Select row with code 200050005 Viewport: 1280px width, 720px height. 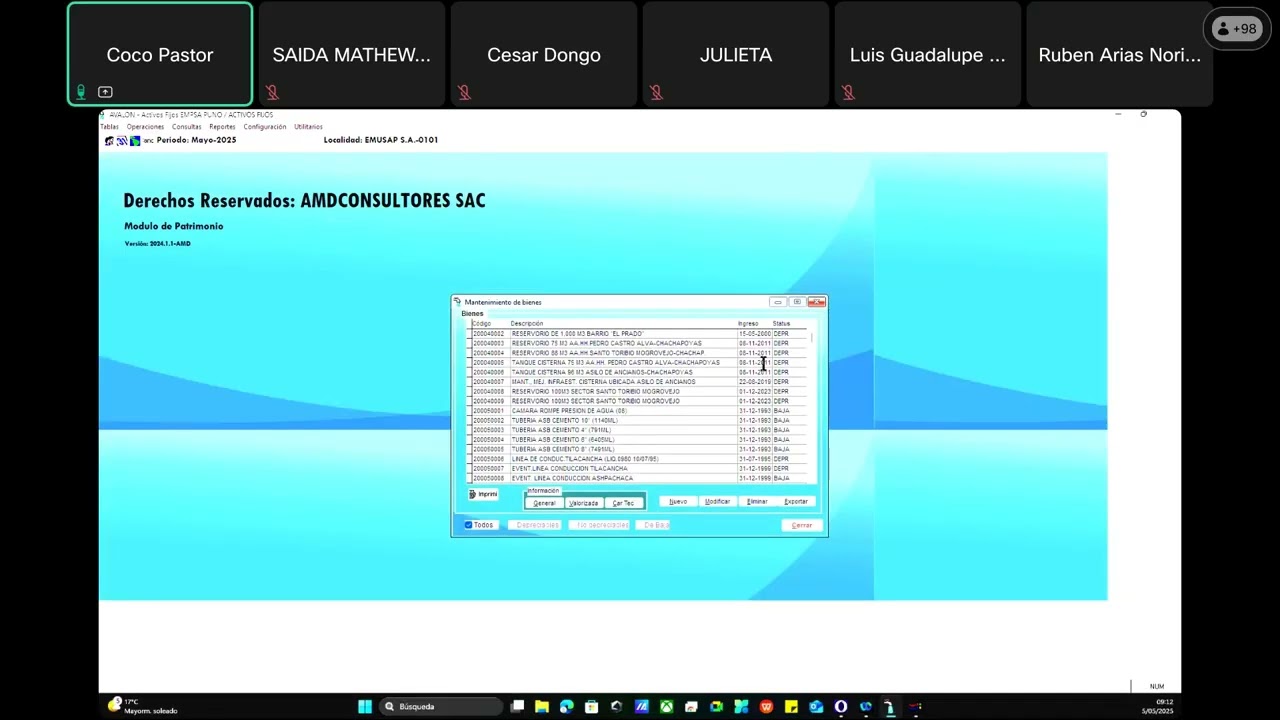pyautogui.click(x=638, y=449)
